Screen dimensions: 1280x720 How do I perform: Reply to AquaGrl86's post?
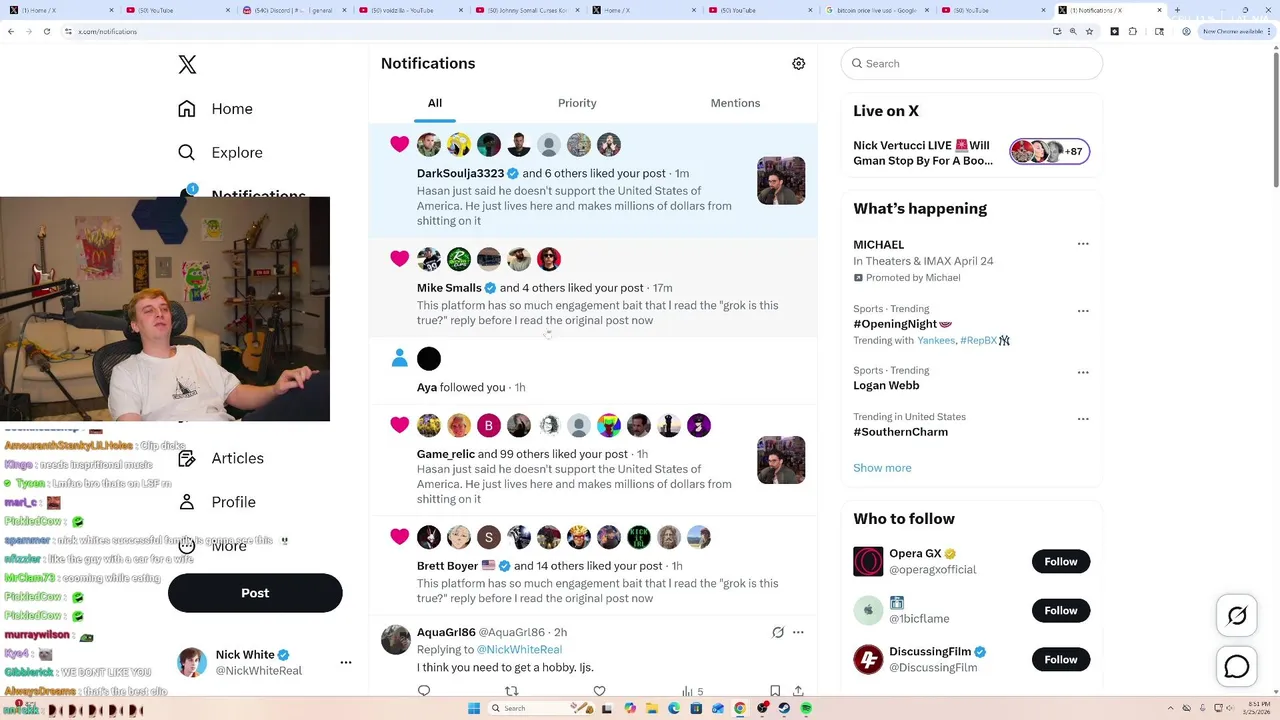pos(424,691)
